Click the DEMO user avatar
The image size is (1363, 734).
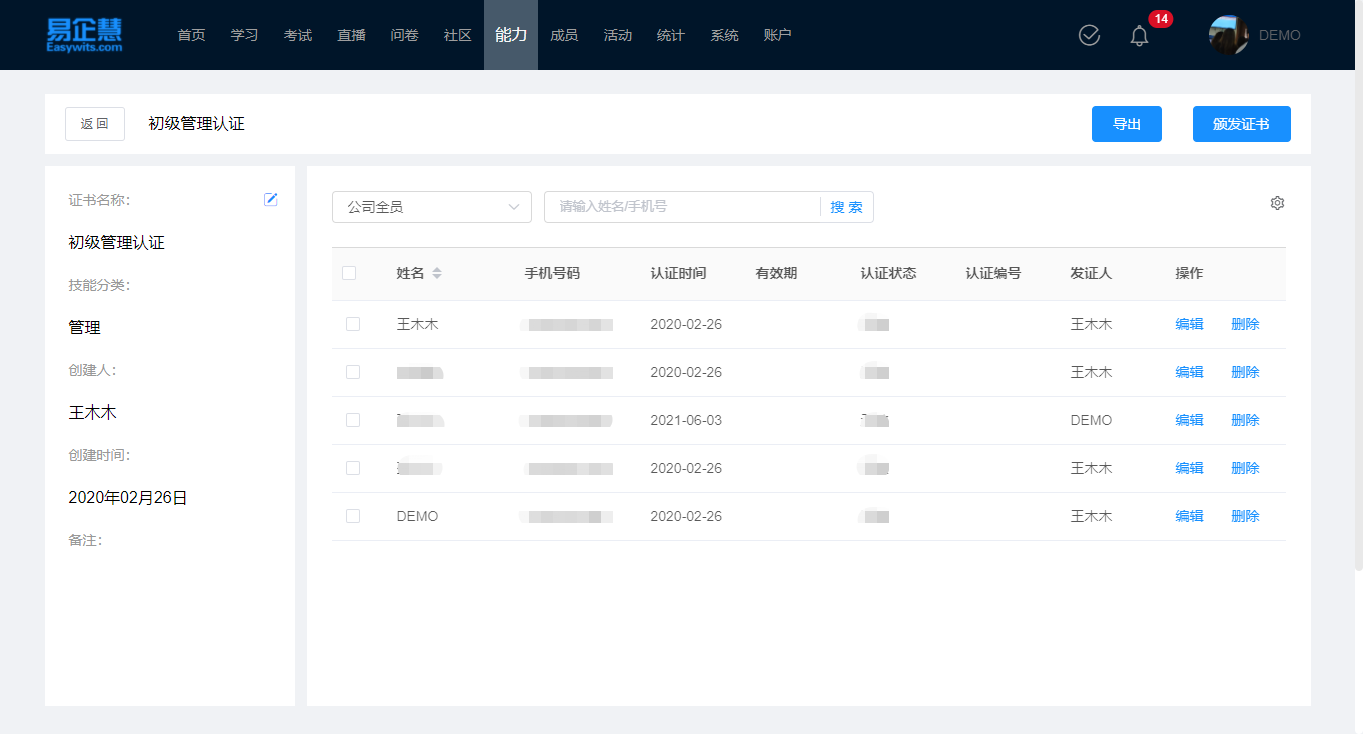click(x=1228, y=35)
